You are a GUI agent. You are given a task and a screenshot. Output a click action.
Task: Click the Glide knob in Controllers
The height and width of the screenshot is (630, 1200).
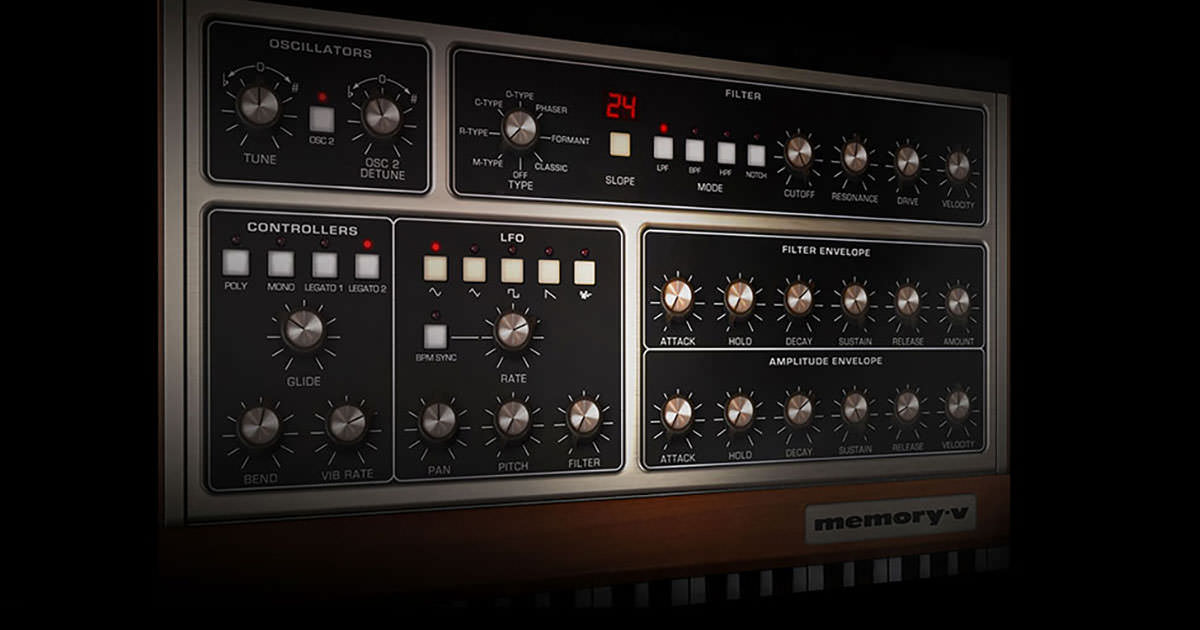tap(304, 328)
